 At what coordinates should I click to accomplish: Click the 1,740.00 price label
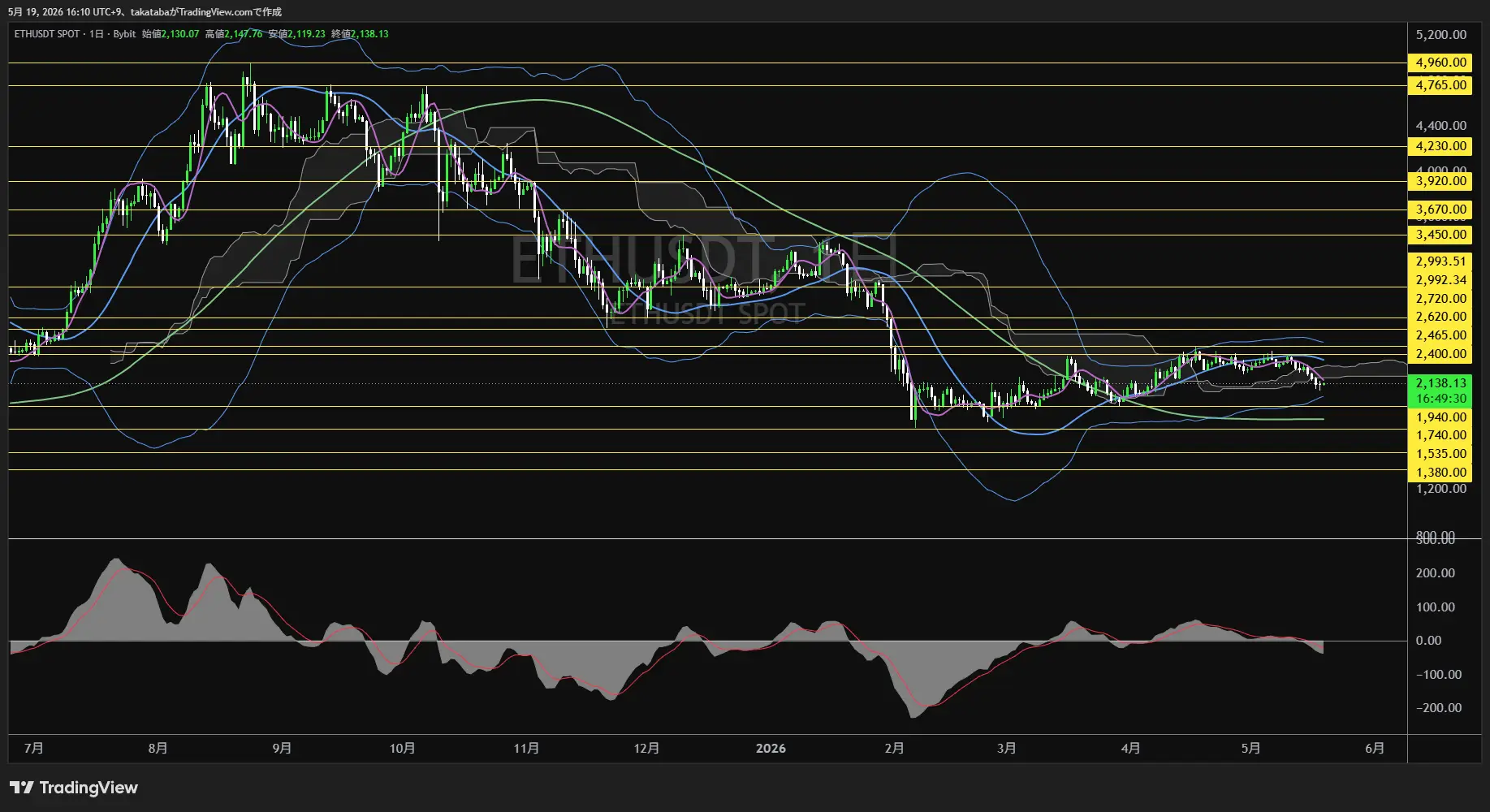[1440, 435]
